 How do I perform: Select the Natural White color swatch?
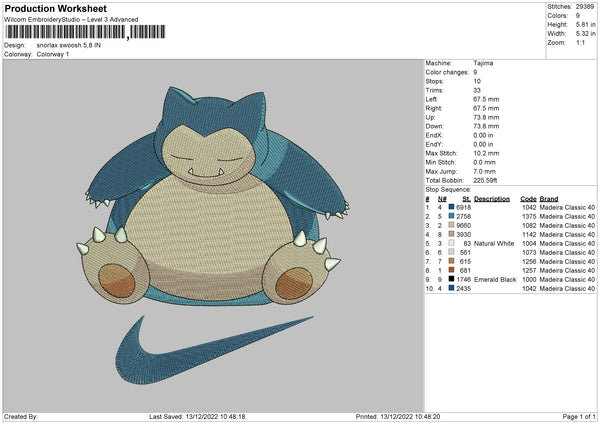[451, 243]
